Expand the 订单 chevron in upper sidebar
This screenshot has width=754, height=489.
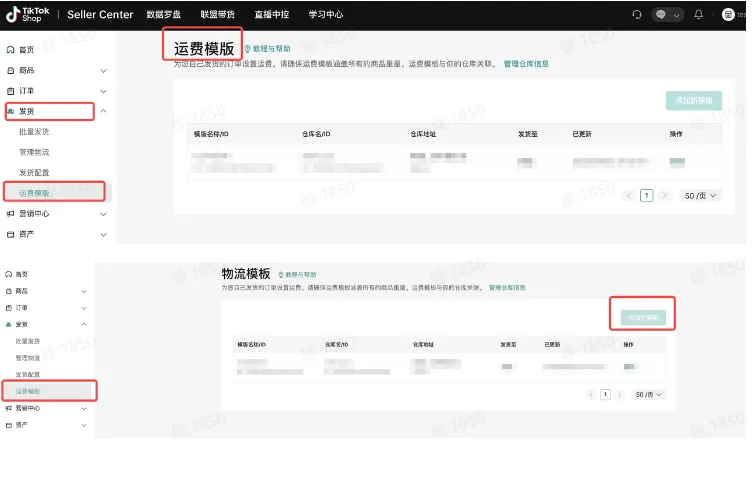103,91
